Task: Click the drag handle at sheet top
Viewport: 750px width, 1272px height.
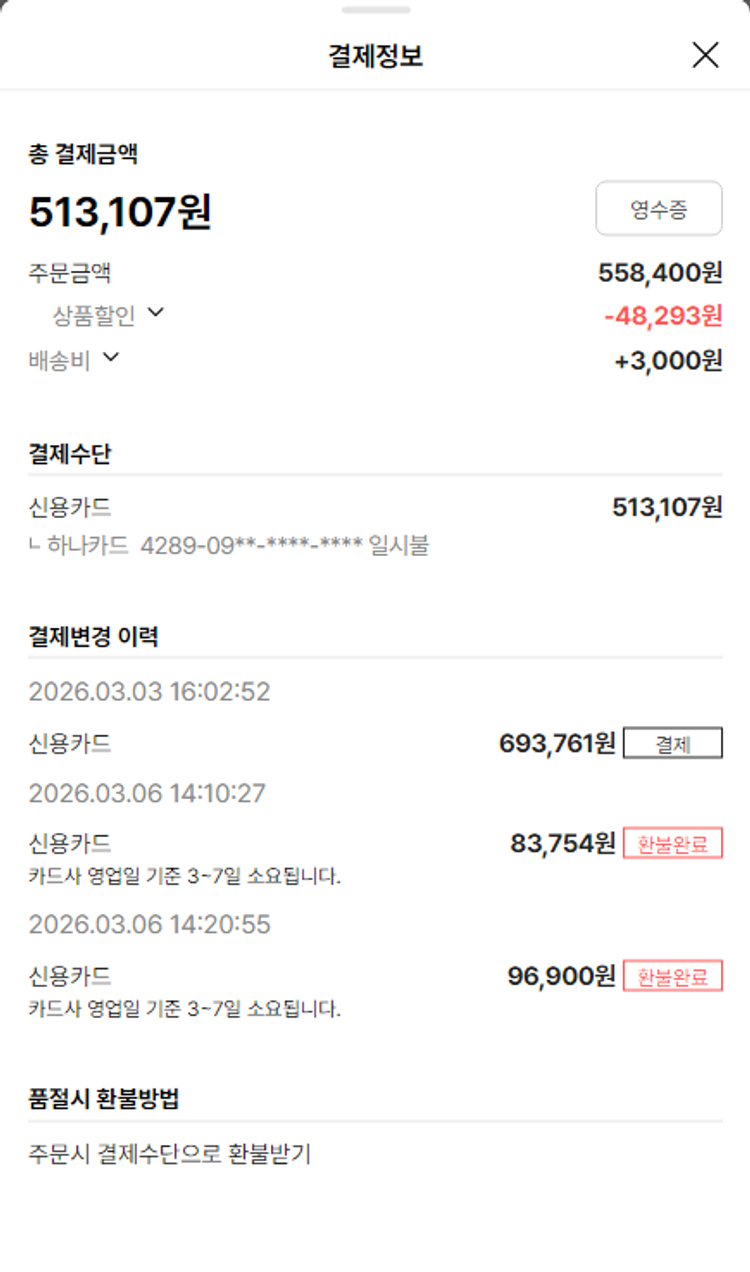Action: click(x=375, y=10)
